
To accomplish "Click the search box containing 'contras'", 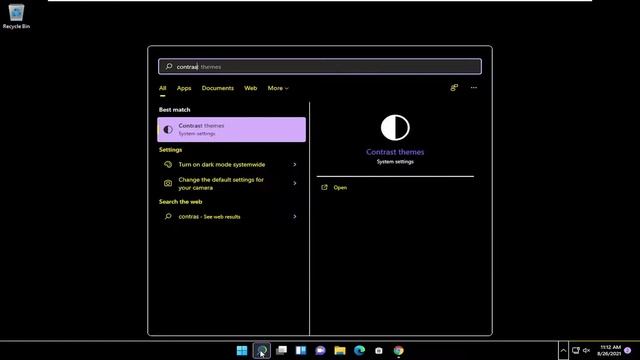I will click(x=320, y=67).
